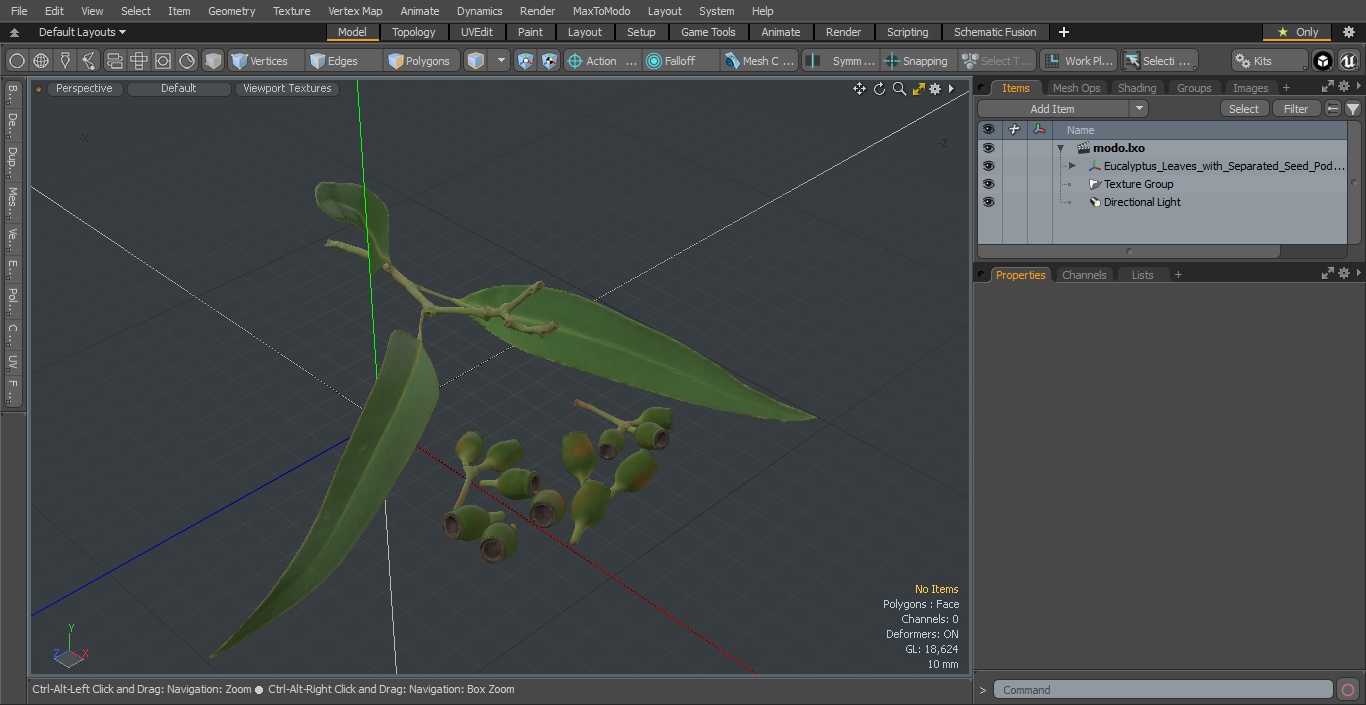Open the Kits button

click(x=1269, y=61)
